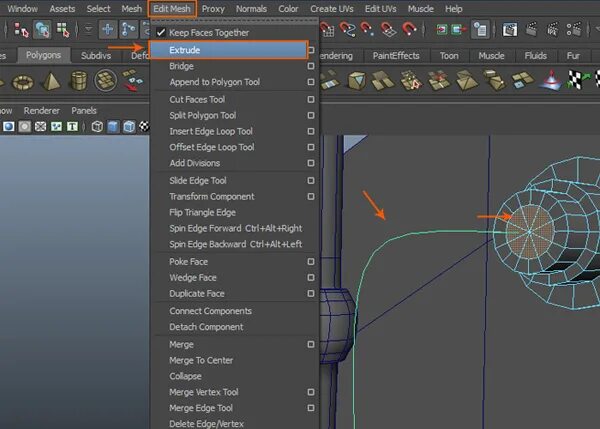Open the Wedge Face option box
600x429 pixels.
click(x=311, y=278)
